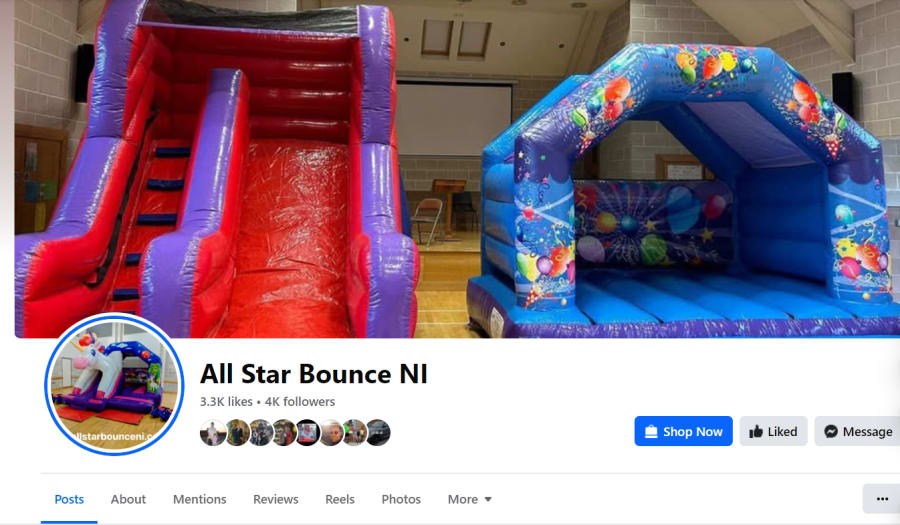Screen dimensions: 900x525
Task: Switch to the About tab
Action: tap(128, 499)
